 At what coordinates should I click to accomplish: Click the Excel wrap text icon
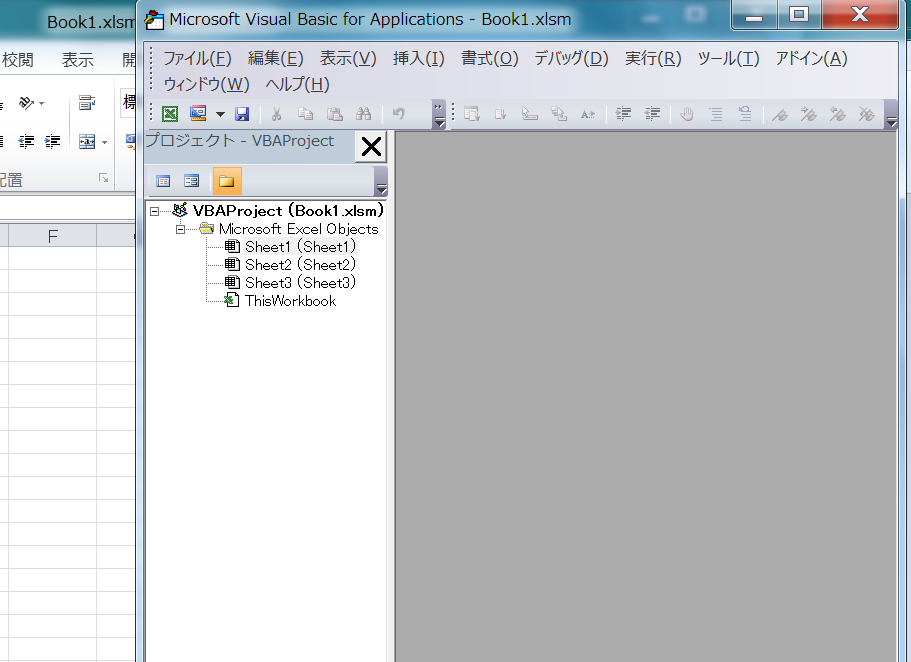[x=87, y=103]
